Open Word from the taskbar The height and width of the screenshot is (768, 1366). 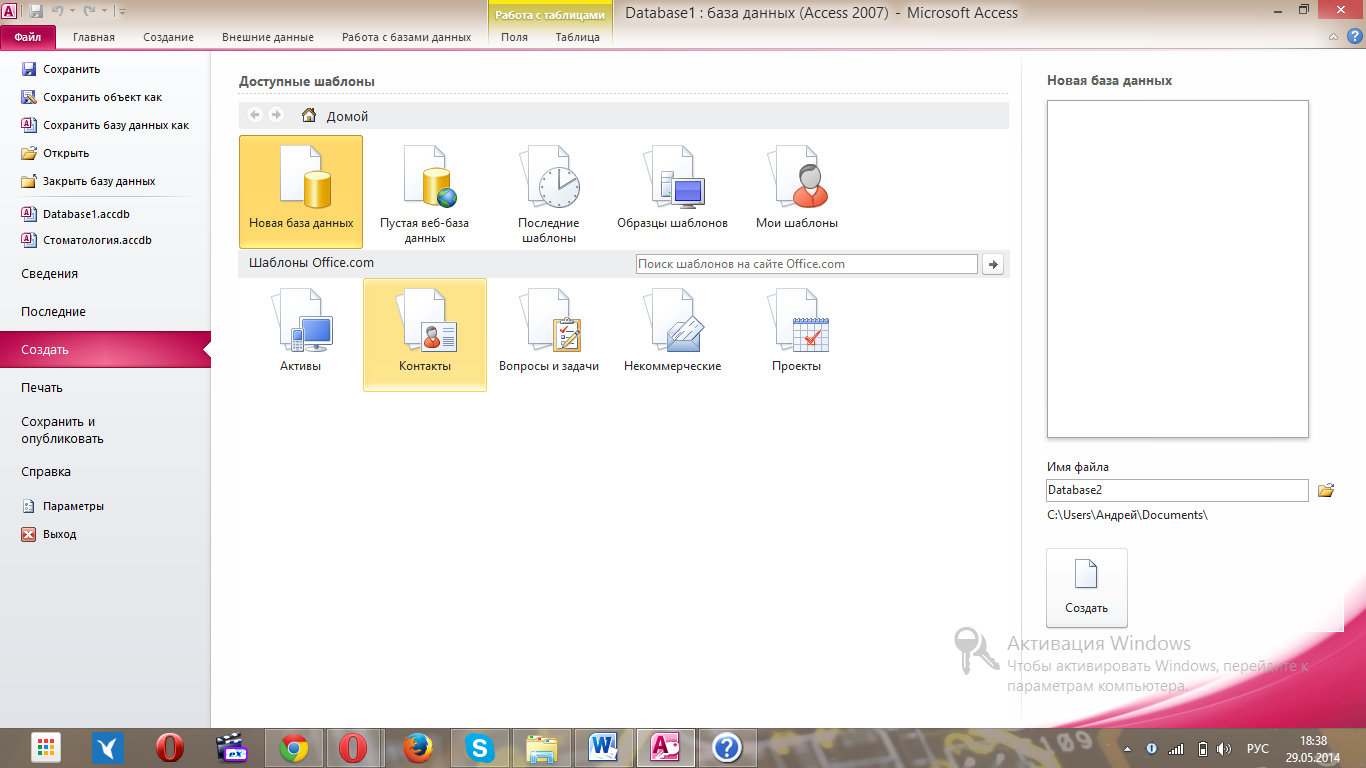[x=604, y=747]
